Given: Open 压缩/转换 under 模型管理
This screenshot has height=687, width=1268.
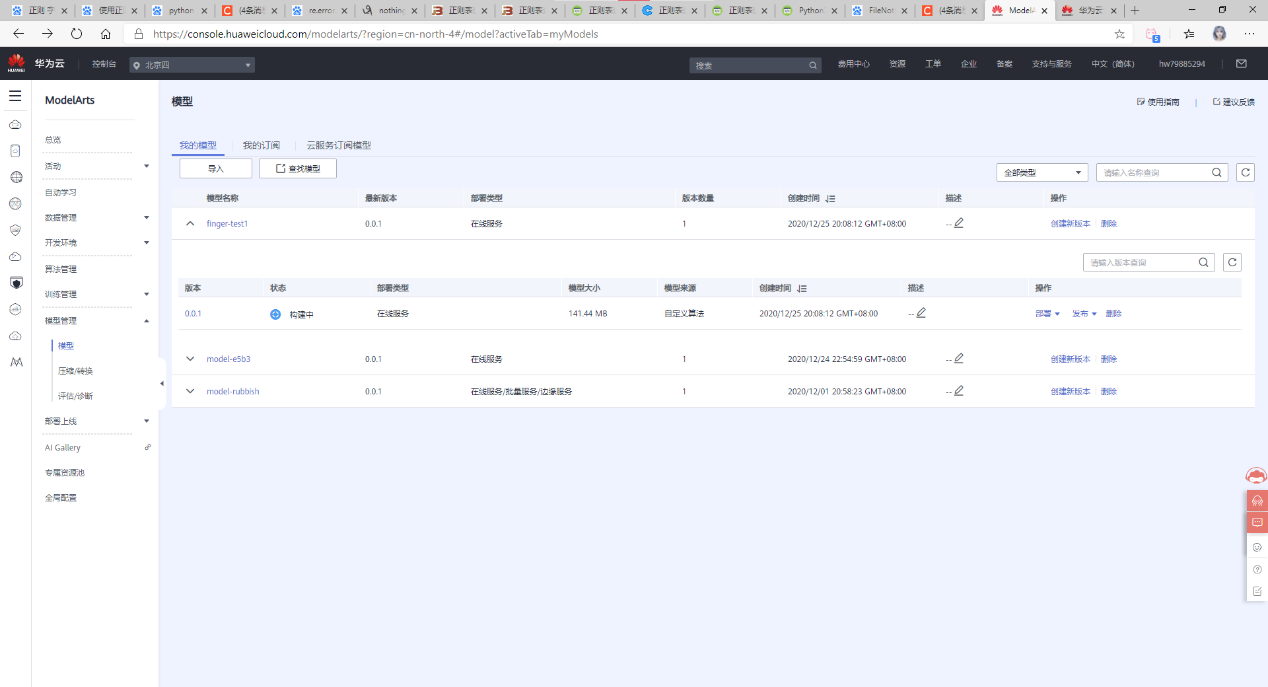Looking at the screenshot, I should (x=75, y=370).
